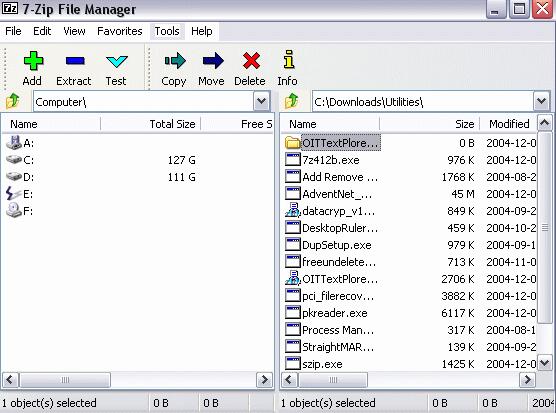
Task: Click left panel horizontal scrollbar thumb
Action: [65, 380]
